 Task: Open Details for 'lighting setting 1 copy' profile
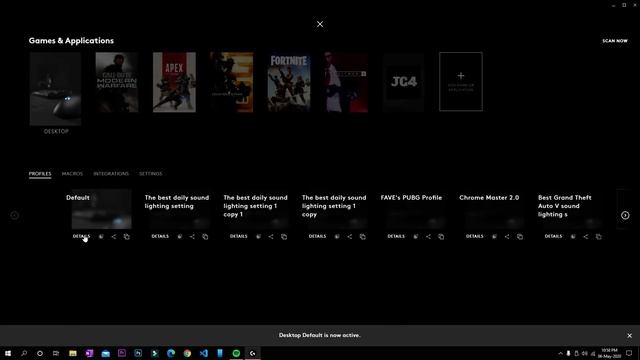coord(317,236)
